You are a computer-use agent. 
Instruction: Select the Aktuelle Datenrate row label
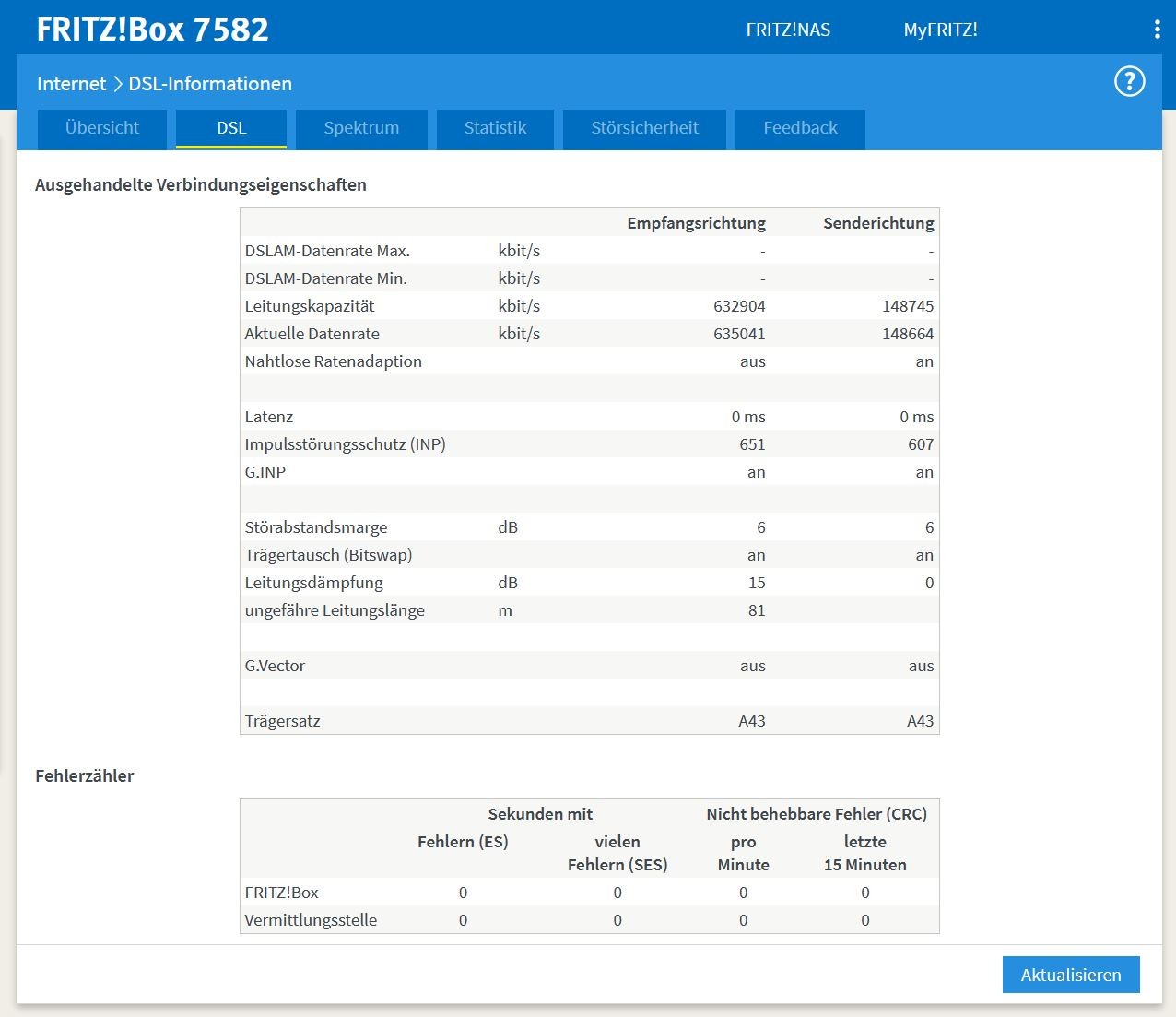tap(312, 334)
